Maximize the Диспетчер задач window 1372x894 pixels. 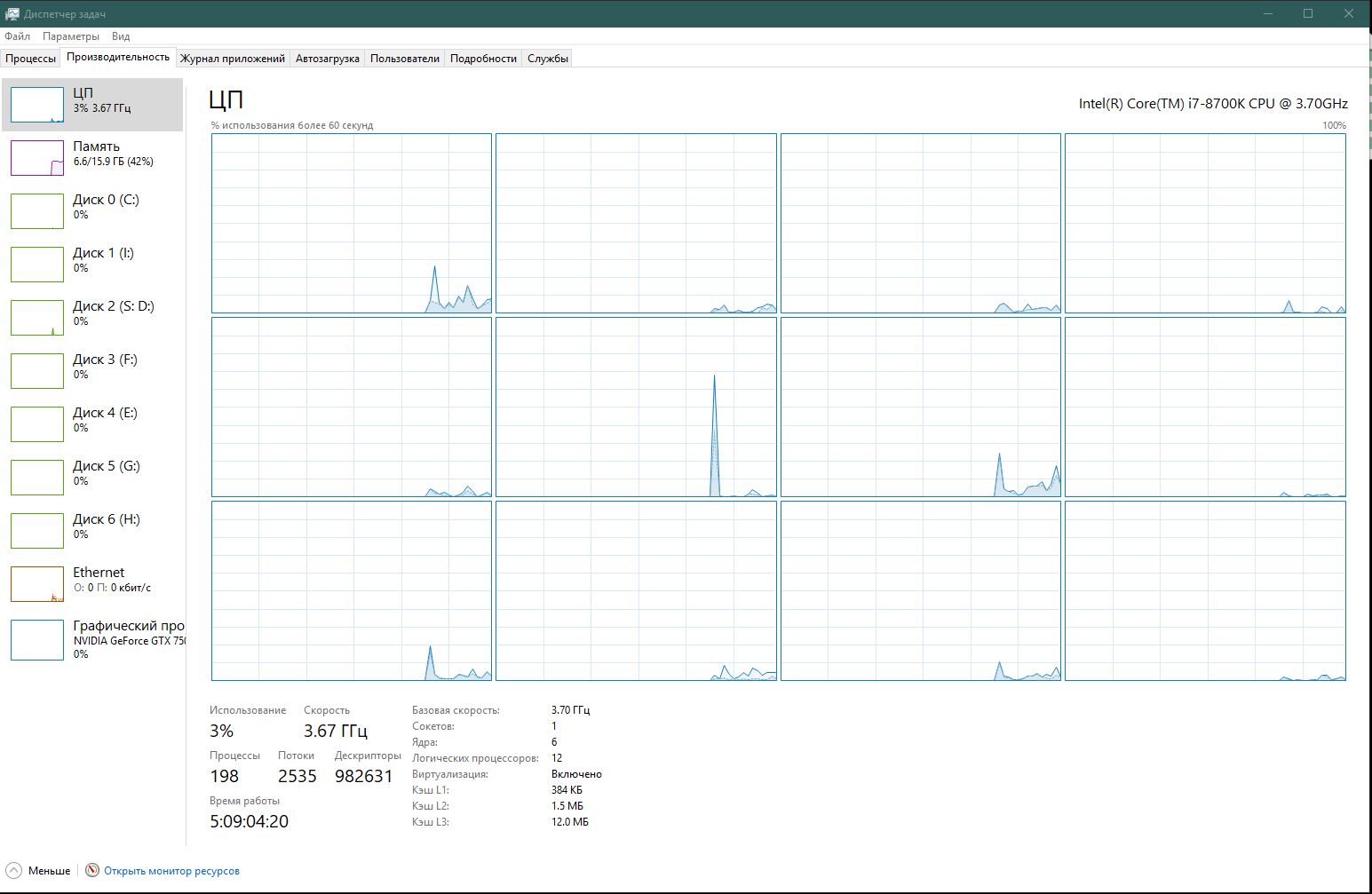[x=1308, y=13]
